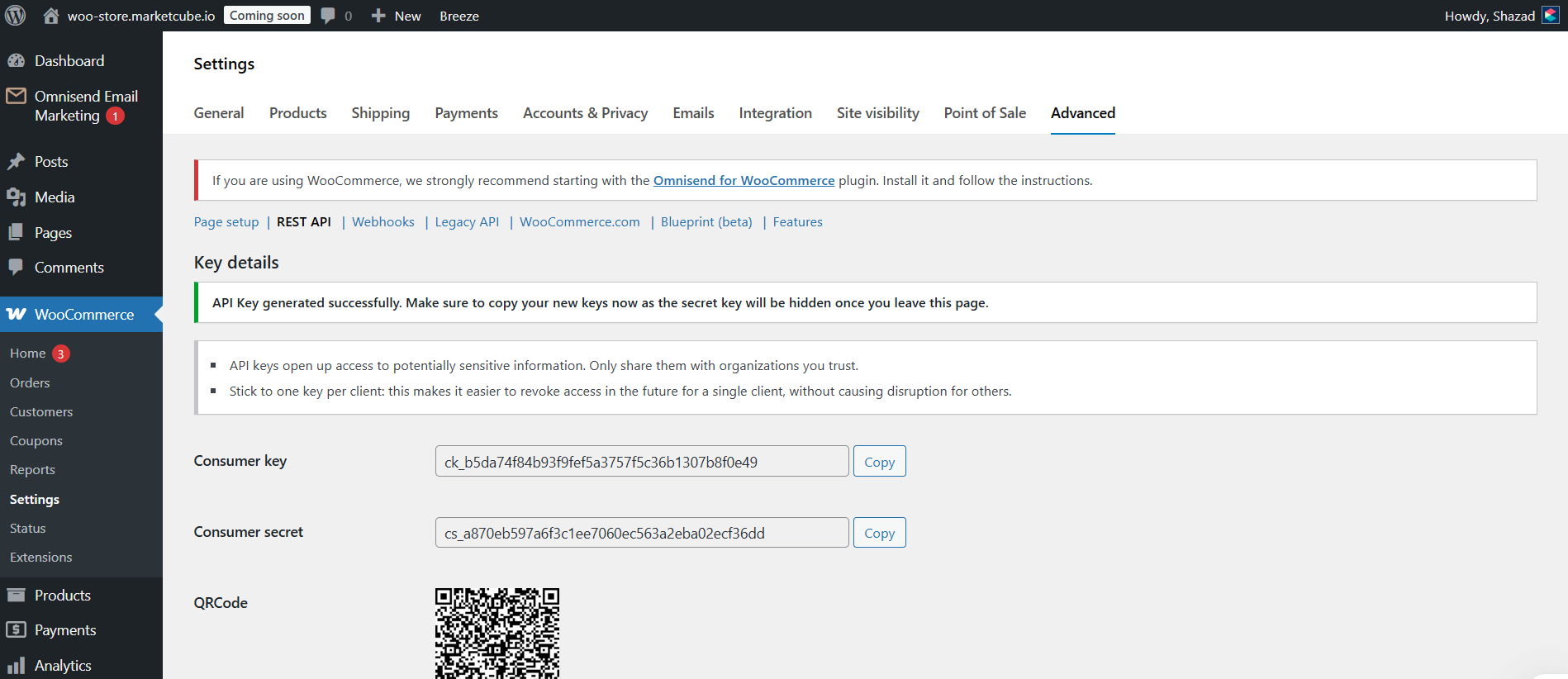Image resolution: width=1568 pixels, height=679 pixels.
Task: Open the site home icon in the admin bar
Action: pos(51,16)
